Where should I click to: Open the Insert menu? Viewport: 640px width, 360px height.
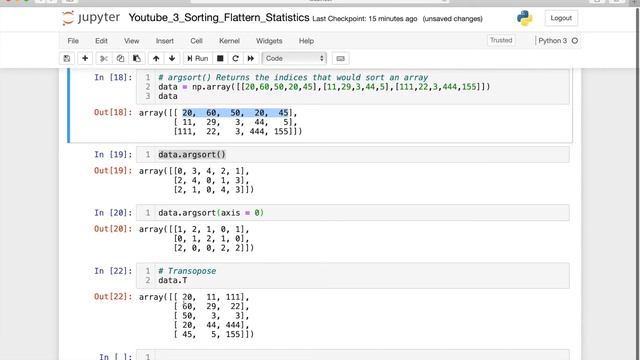click(164, 41)
